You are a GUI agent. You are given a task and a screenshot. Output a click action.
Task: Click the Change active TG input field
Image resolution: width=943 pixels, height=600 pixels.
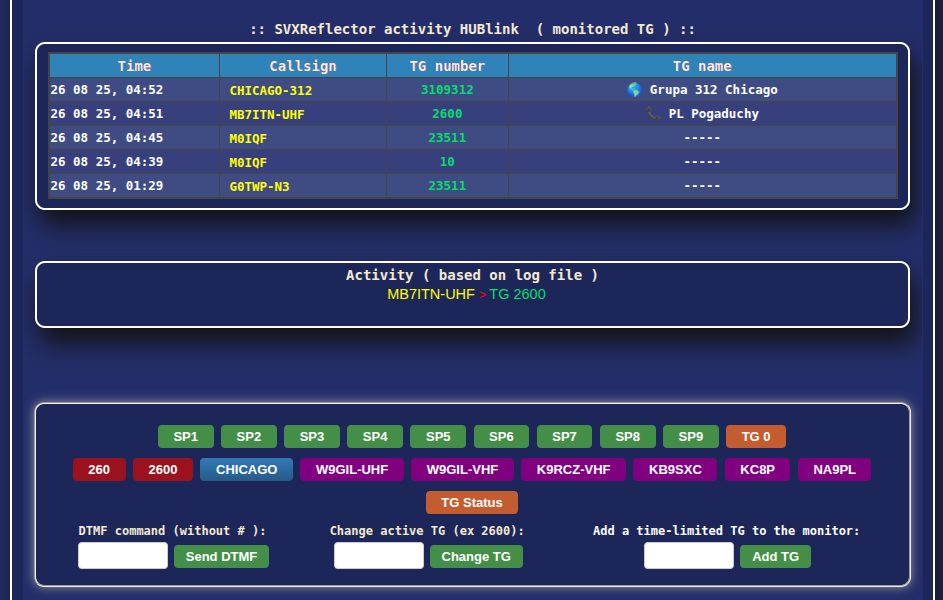[x=379, y=556]
